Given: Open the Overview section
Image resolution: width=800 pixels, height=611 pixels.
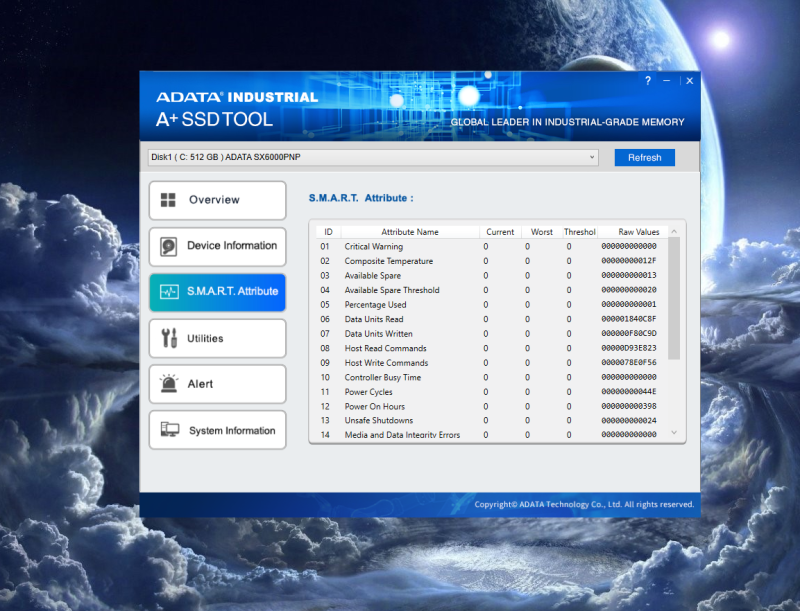Looking at the screenshot, I should tap(217, 200).
